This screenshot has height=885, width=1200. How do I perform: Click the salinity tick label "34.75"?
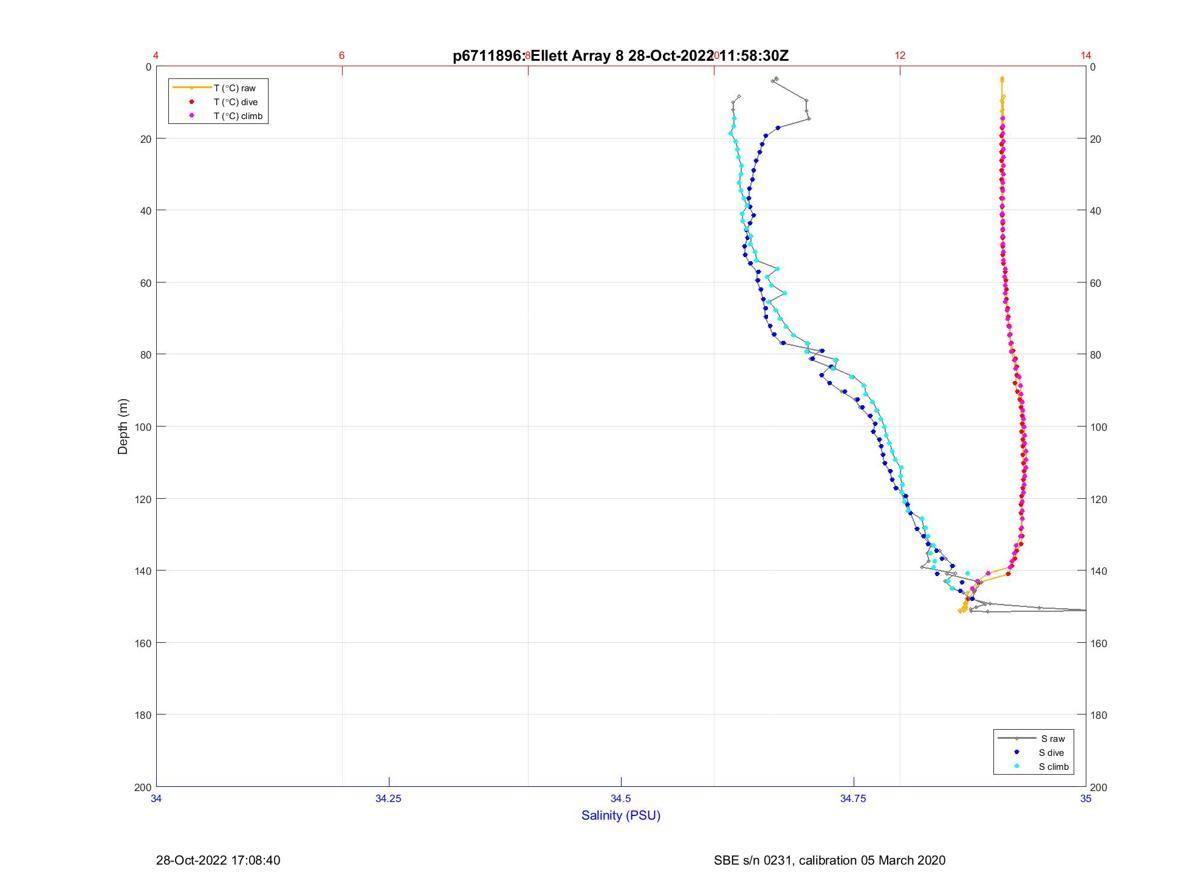pos(853,798)
